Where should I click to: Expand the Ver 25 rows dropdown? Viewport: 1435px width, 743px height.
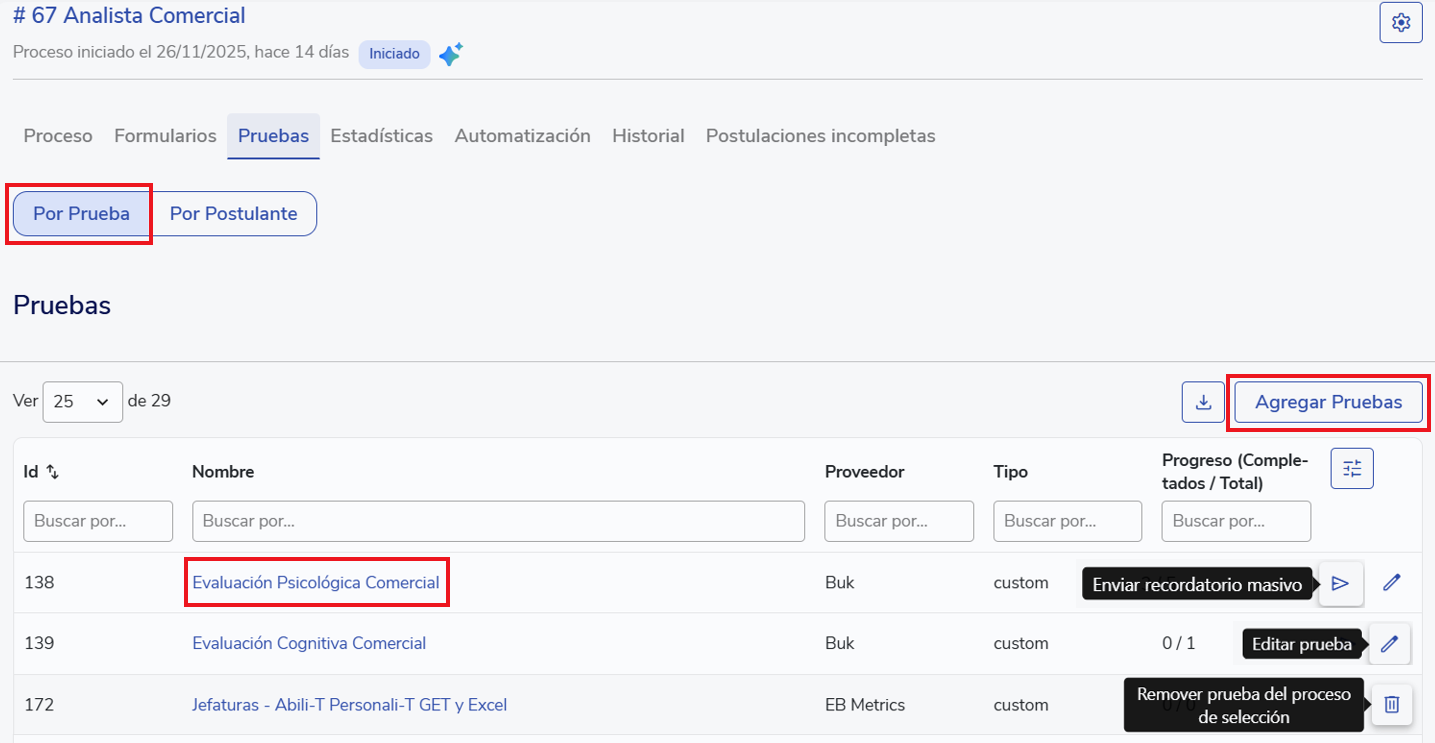coord(82,402)
